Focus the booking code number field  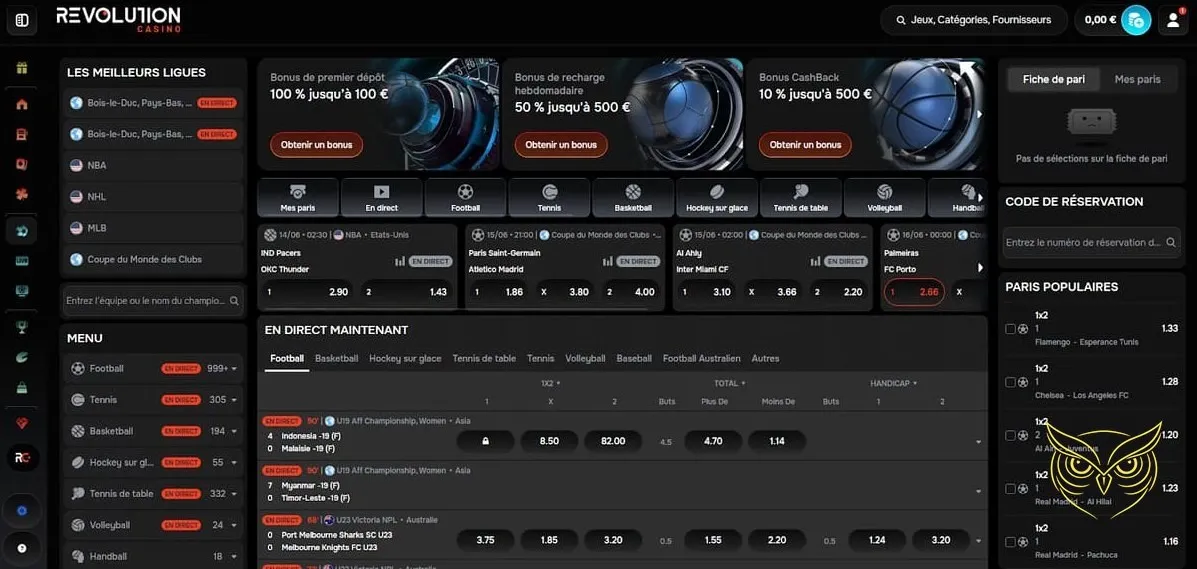[x=1092, y=242]
